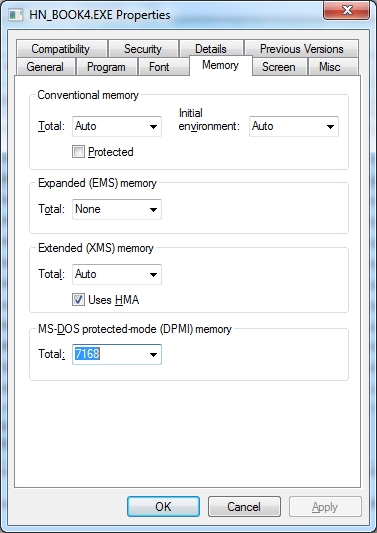Click the Cancel button

(244, 506)
